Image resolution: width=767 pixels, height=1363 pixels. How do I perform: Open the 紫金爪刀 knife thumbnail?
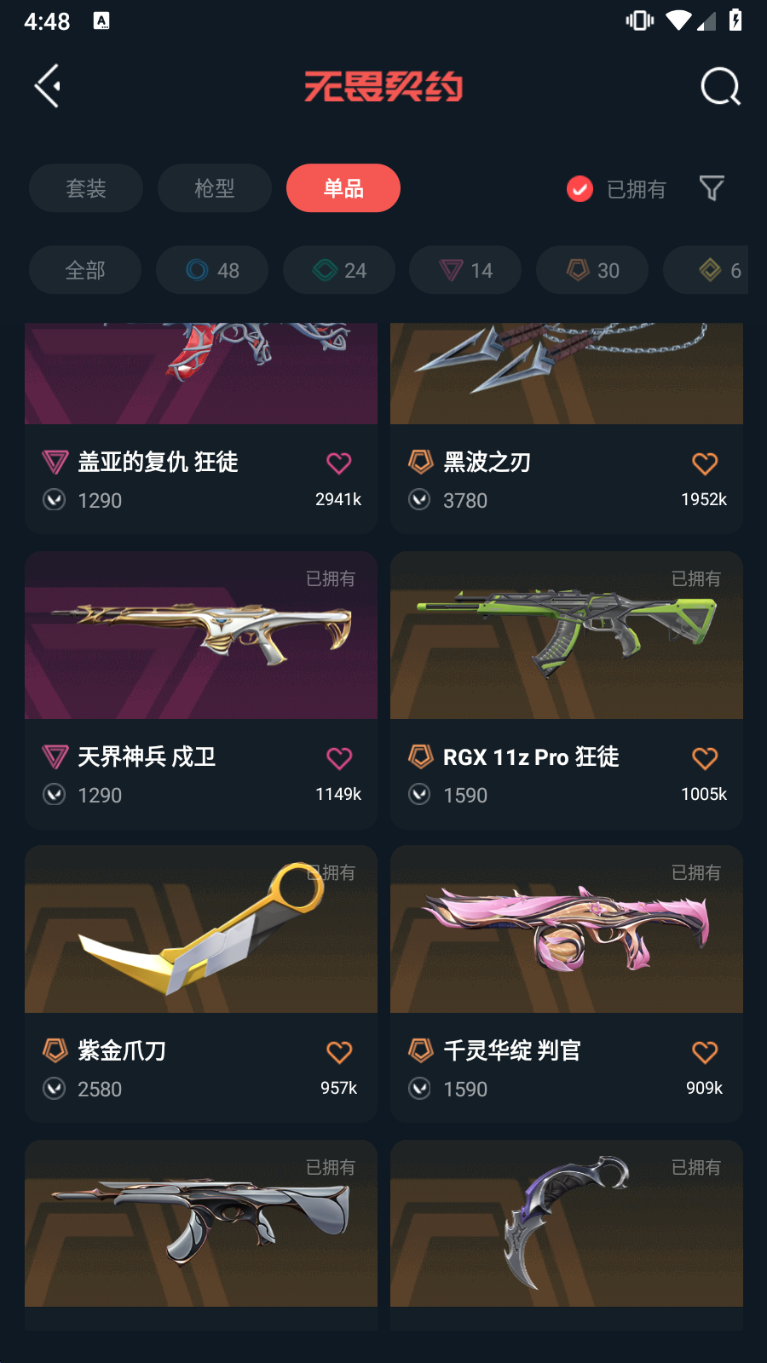(x=201, y=929)
